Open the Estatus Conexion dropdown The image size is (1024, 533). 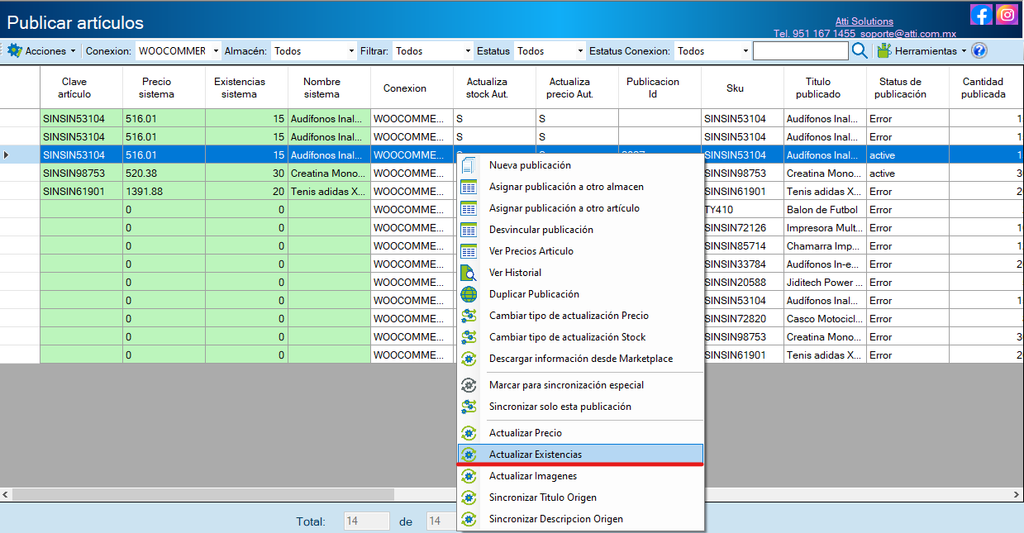(x=712, y=51)
